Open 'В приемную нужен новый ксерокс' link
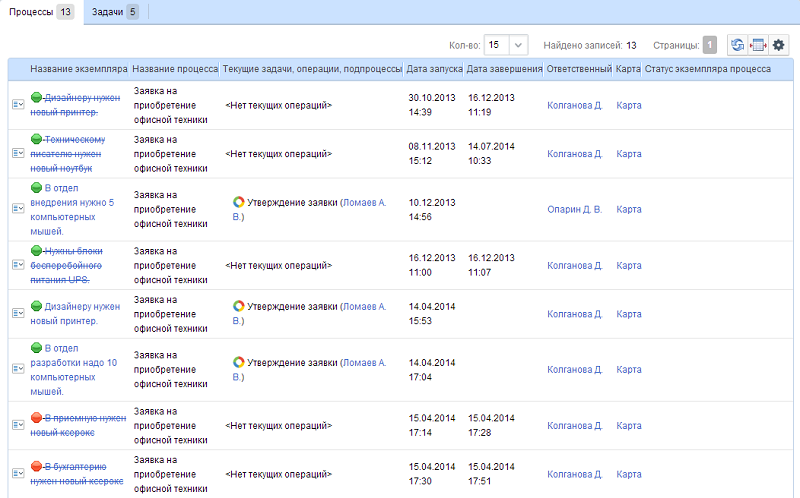Screen dimensions: 800x498 point(78,425)
